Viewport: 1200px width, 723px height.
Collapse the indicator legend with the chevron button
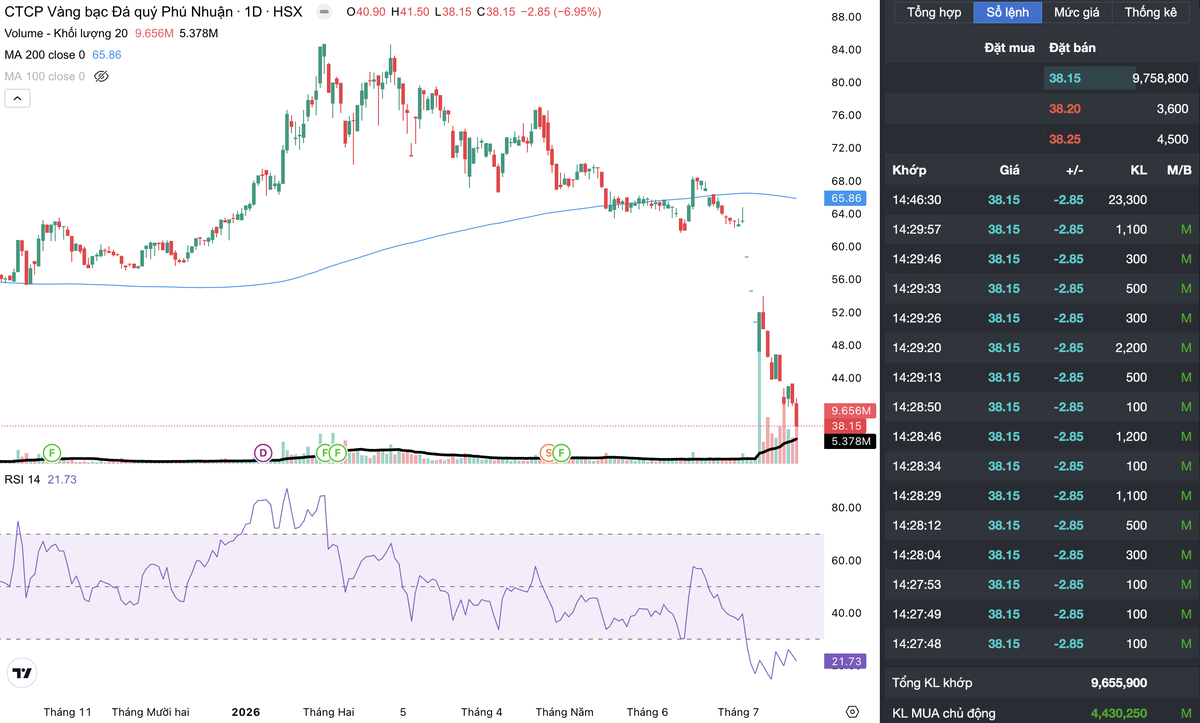coord(17,98)
